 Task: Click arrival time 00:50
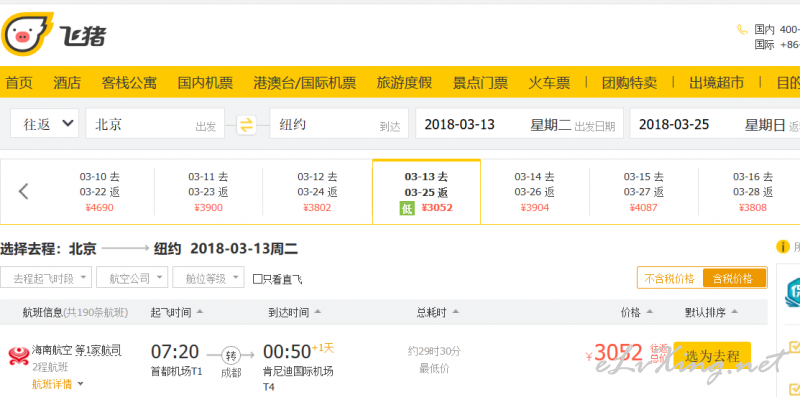point(287,352)
